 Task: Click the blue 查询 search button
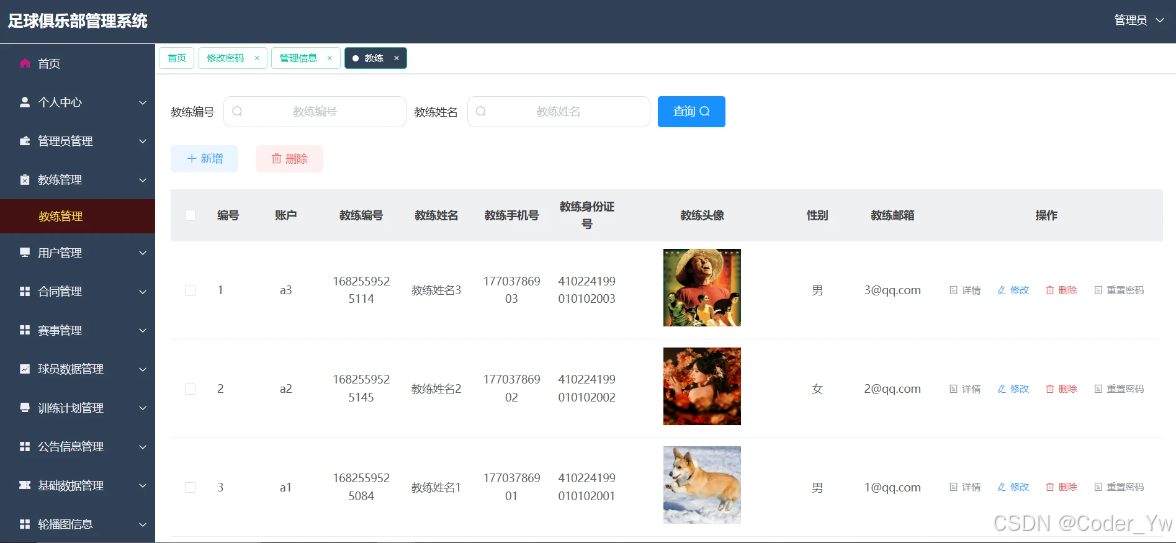pyautogui.click(x=692, y=111)
